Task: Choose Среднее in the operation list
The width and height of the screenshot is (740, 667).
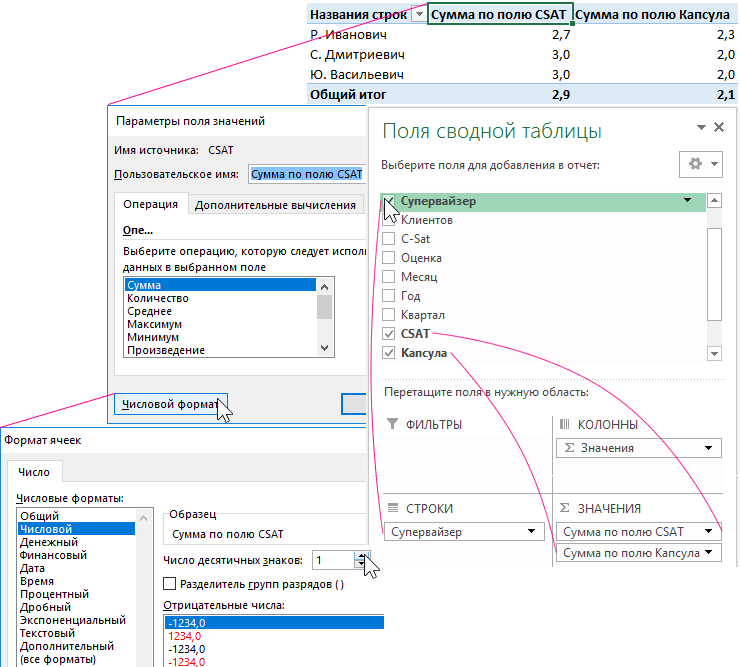Action: [x=148, y=311]
